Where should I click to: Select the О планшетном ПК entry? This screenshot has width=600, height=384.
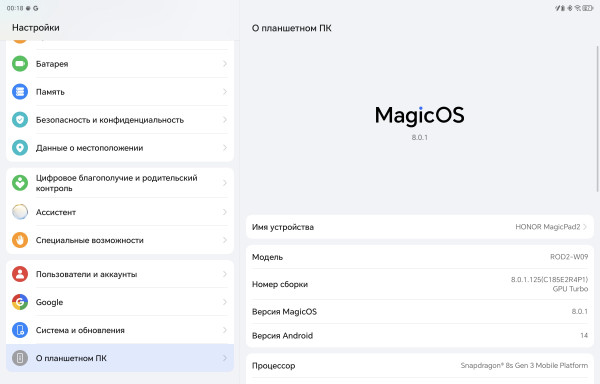pyautogui.click(x=120, y=358)
